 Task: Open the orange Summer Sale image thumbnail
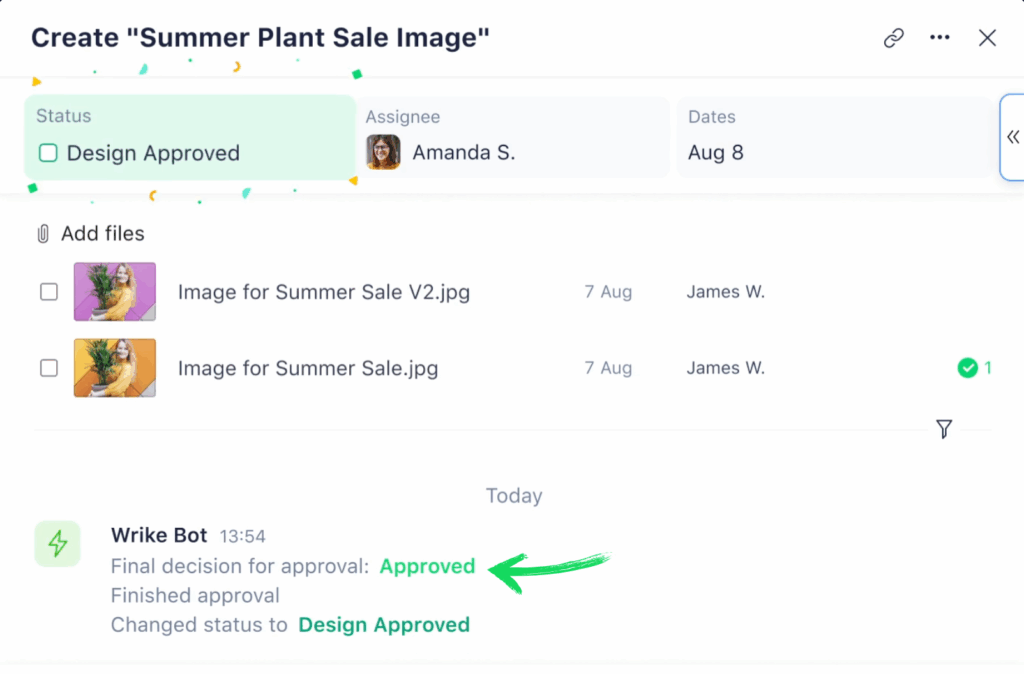click(115, 368)
